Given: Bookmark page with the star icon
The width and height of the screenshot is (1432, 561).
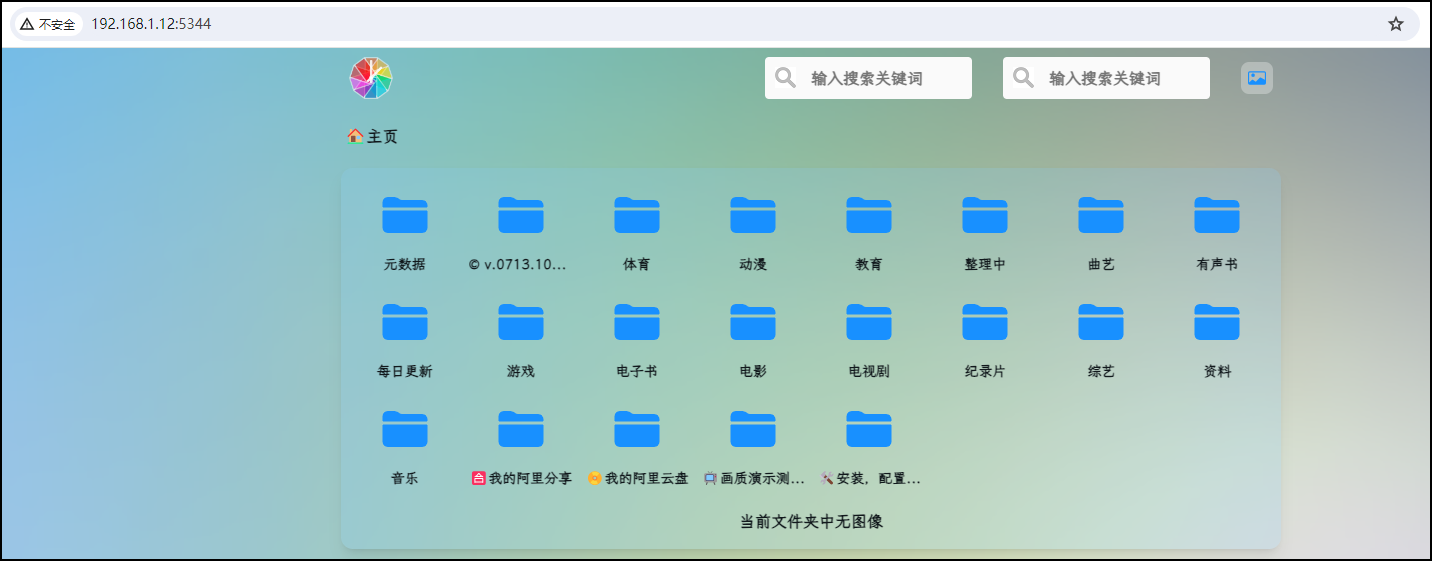Looking at the screenshot, I should 1396,24.
